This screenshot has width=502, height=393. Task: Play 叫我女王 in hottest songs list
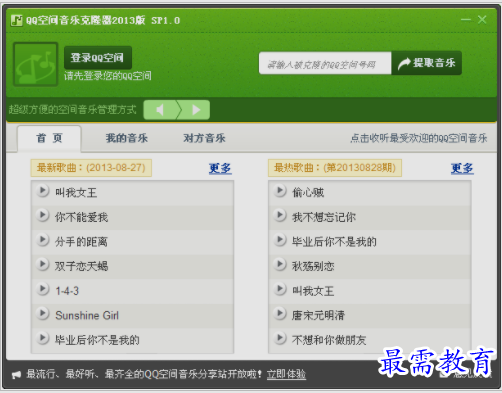(x=280, y=289)
